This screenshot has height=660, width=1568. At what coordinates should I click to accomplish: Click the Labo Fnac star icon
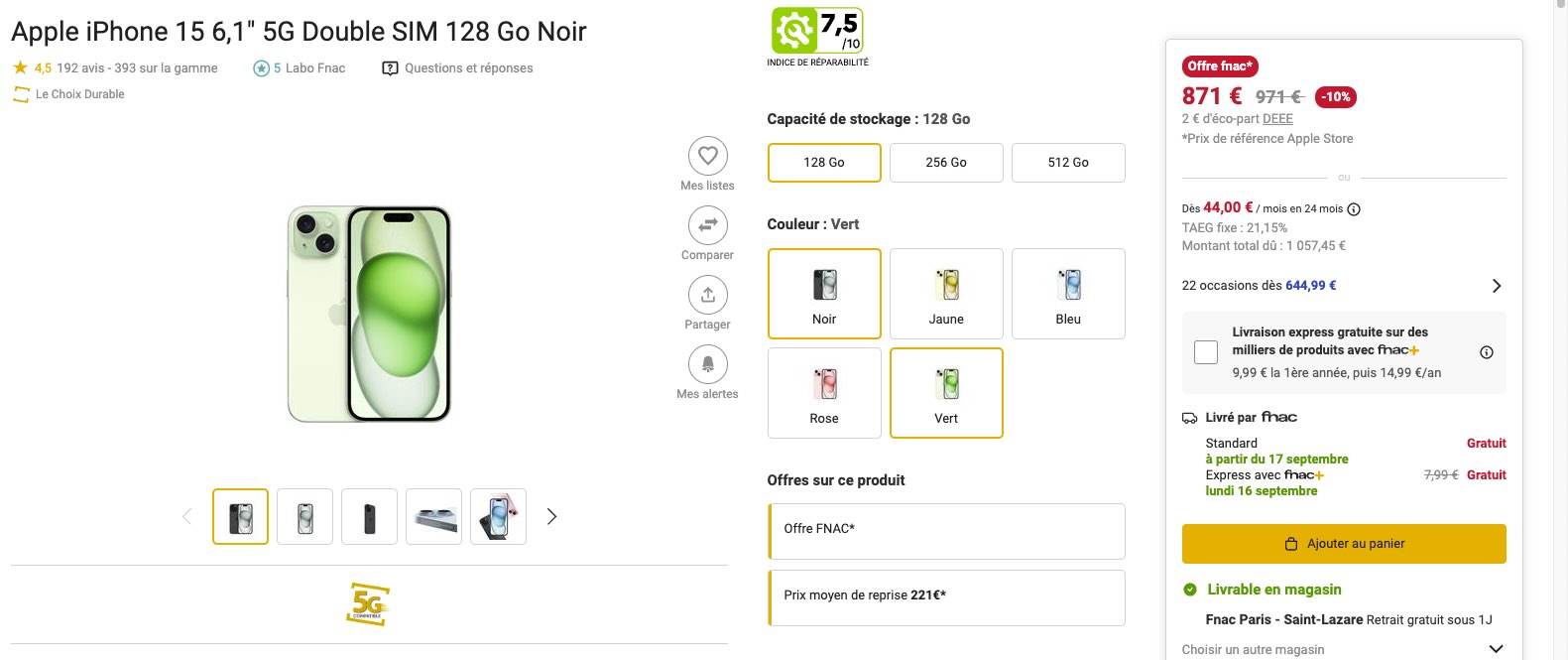point(261,67)
